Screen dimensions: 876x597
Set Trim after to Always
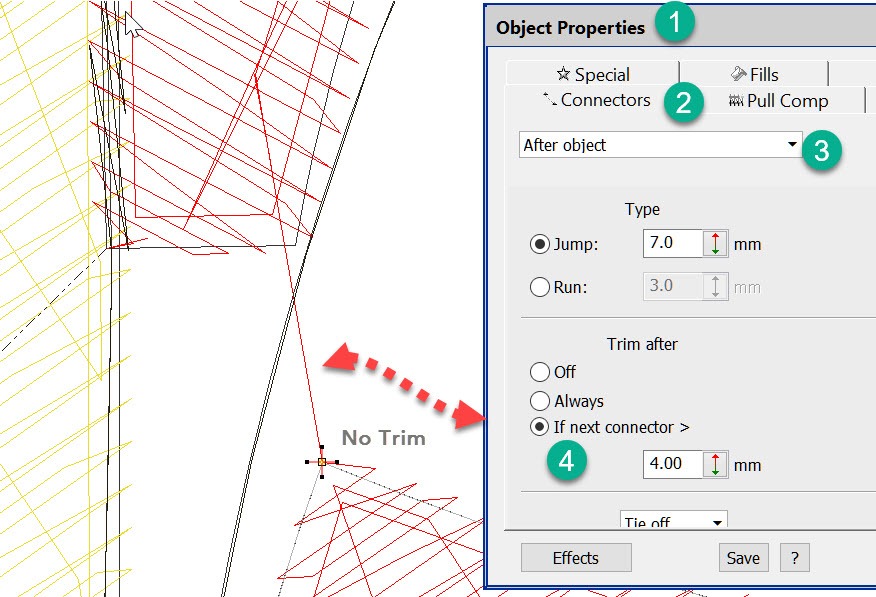pyautogui.click(x=540, y=401)
